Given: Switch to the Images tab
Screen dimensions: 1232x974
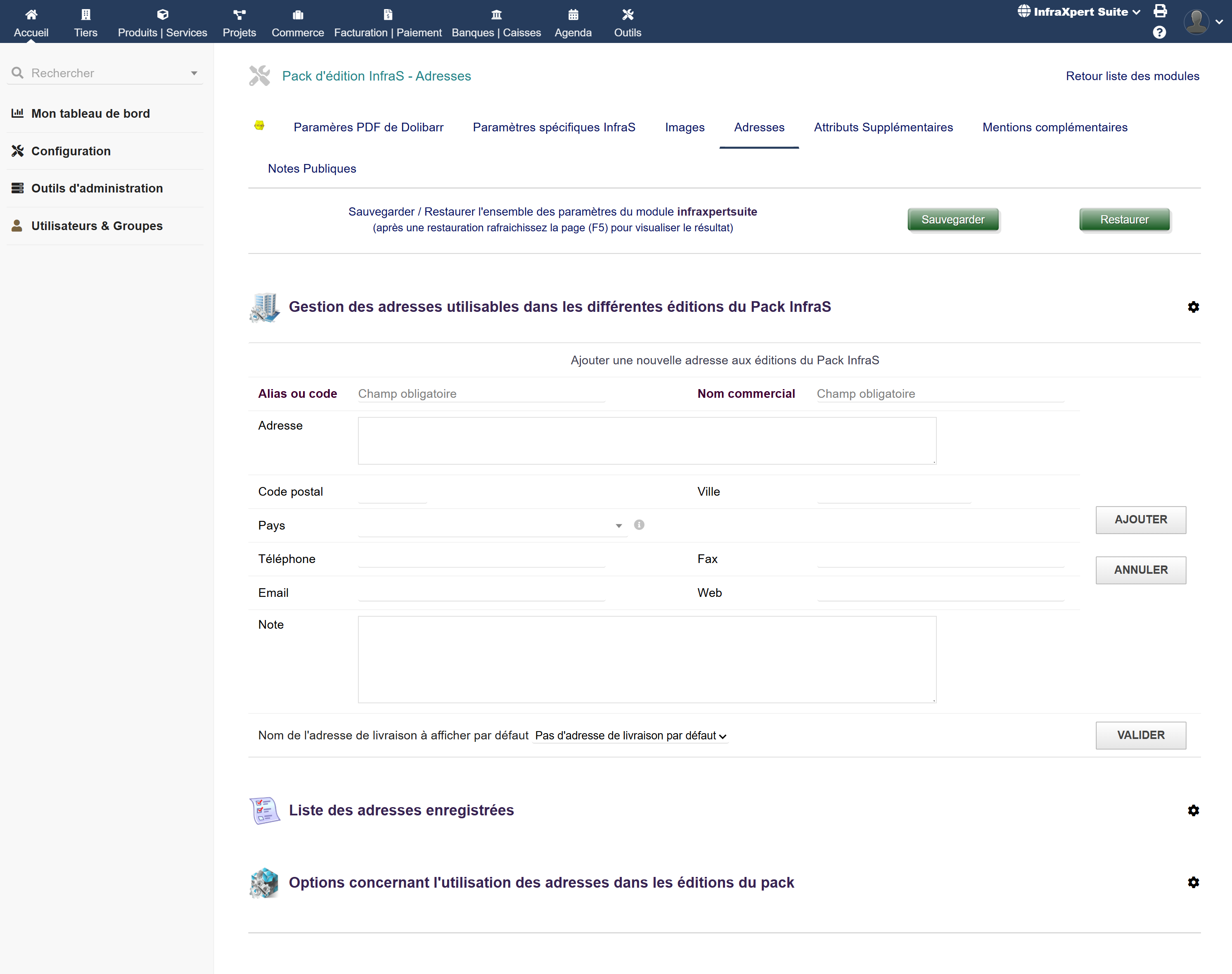Looking at the screenshot, I should (x=685, y=128).
